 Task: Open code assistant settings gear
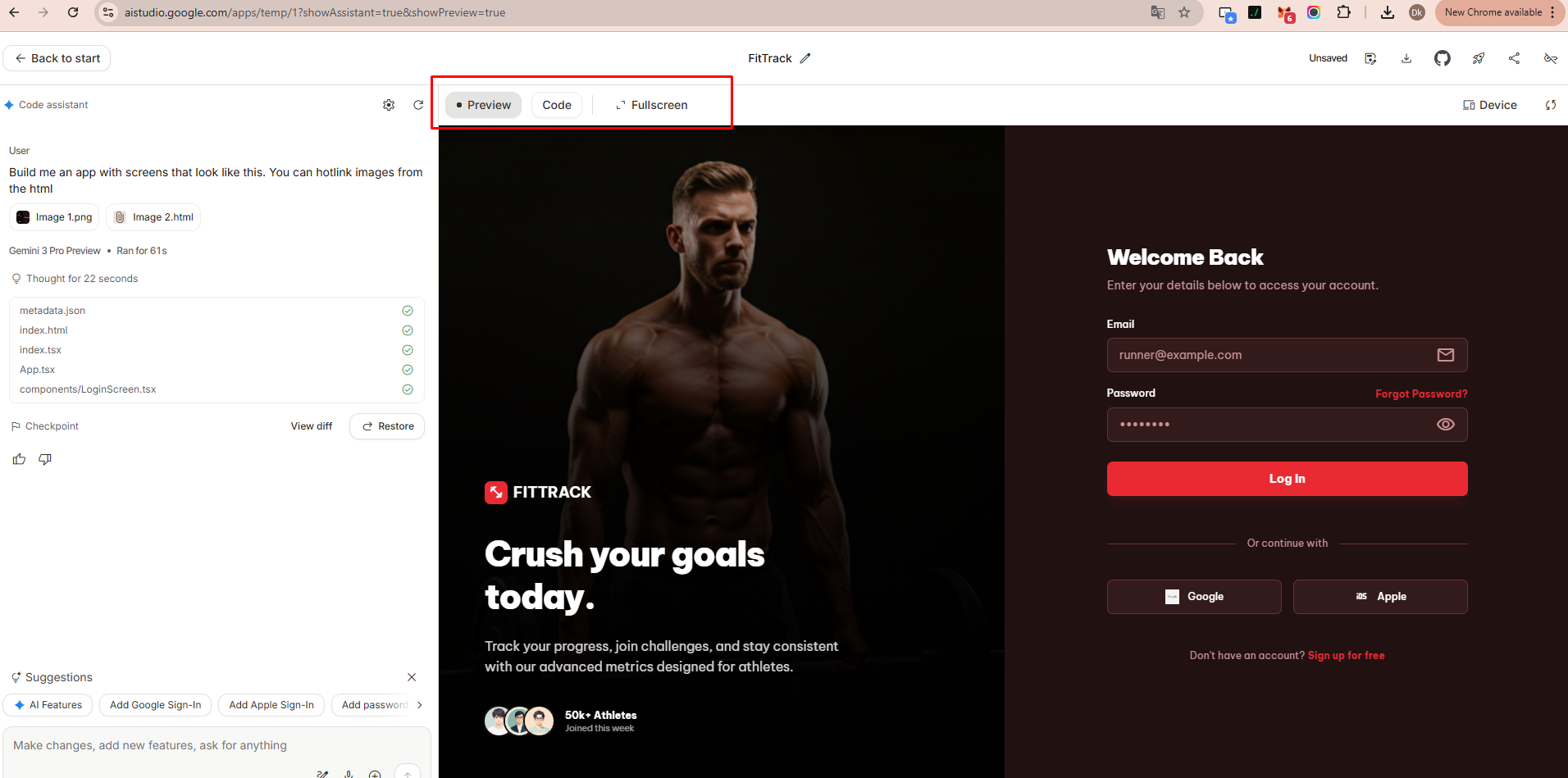(x=389, y=105)
